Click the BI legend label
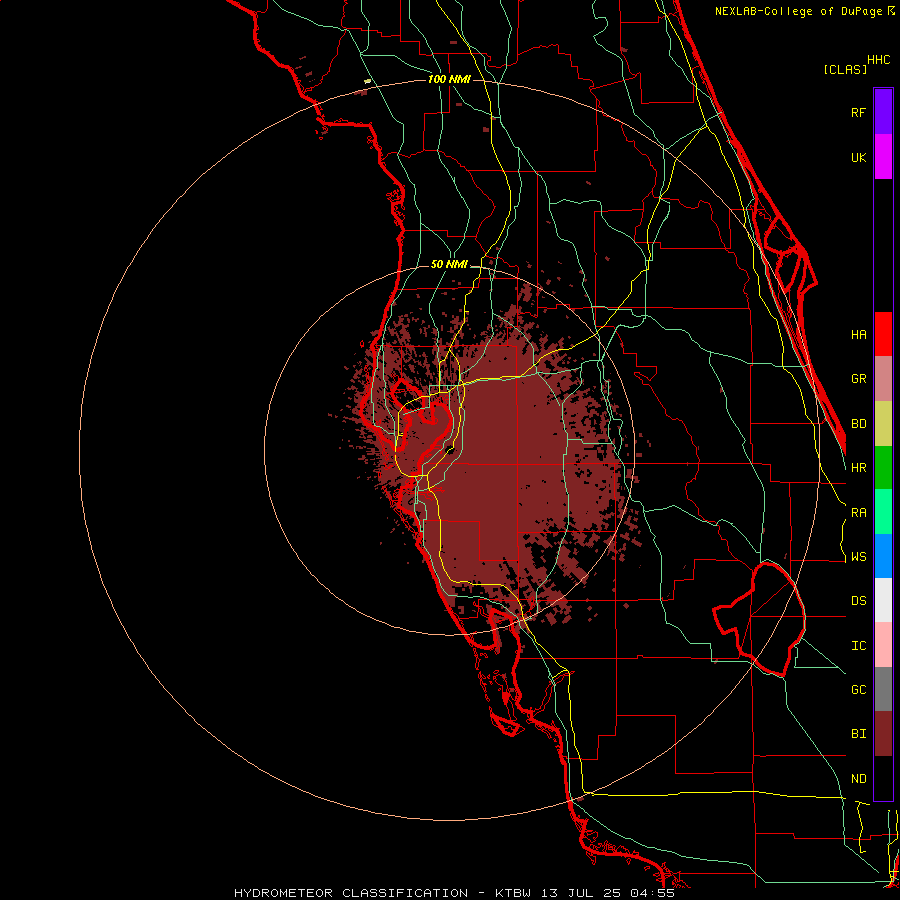 pyautogui.click(x=858, y=734)
